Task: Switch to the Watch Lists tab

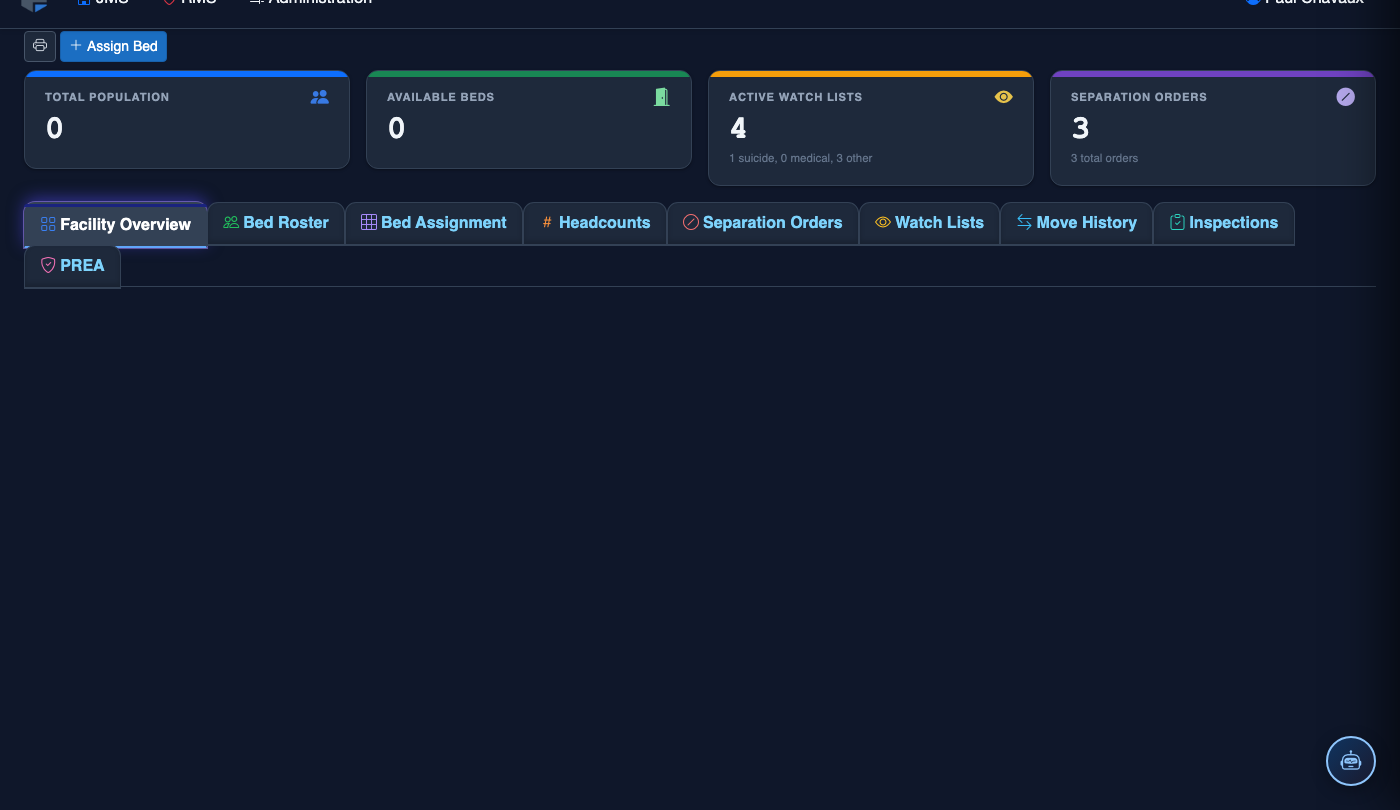Action: coord(929,223)
